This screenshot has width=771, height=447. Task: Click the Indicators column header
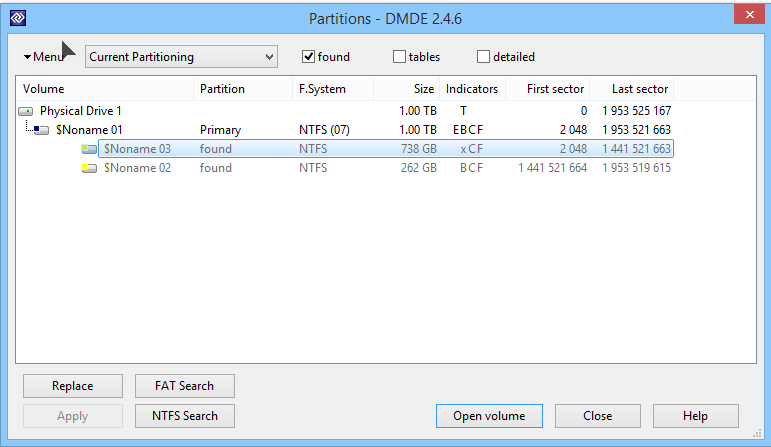coord(472,89)
